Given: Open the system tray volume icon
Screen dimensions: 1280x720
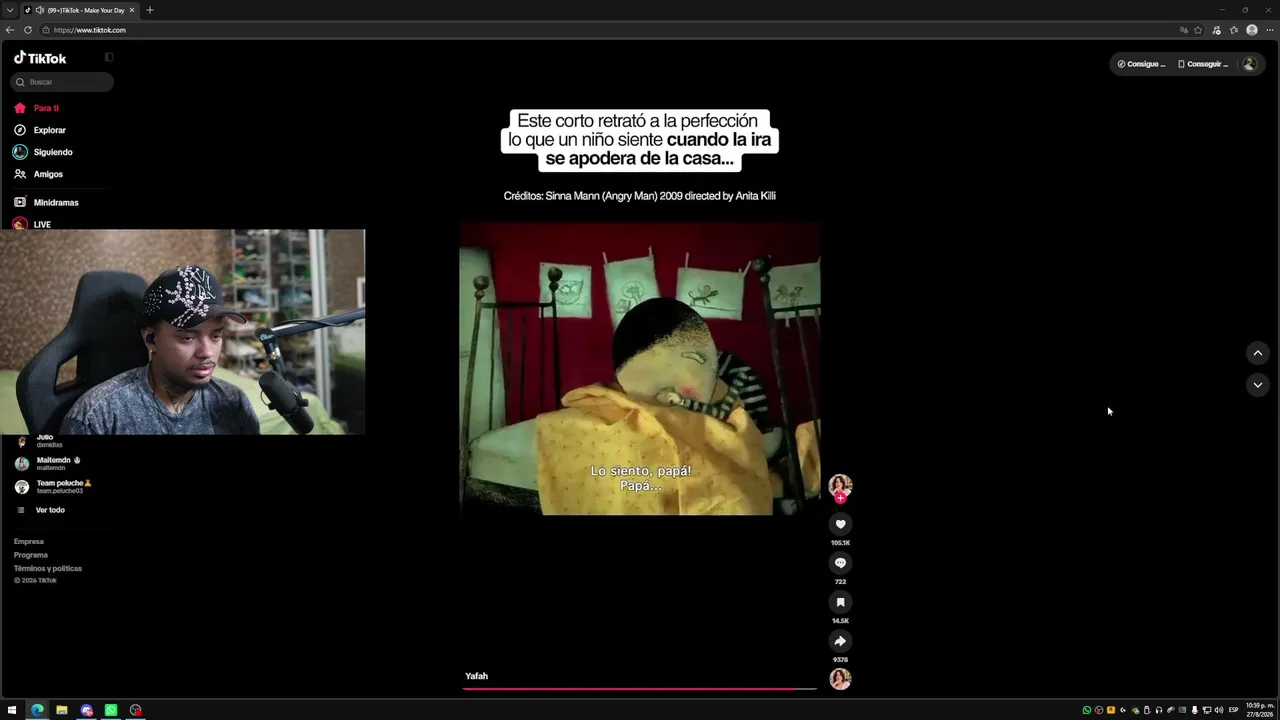Looking at the screenshot, I should [x=1218, y=710].
